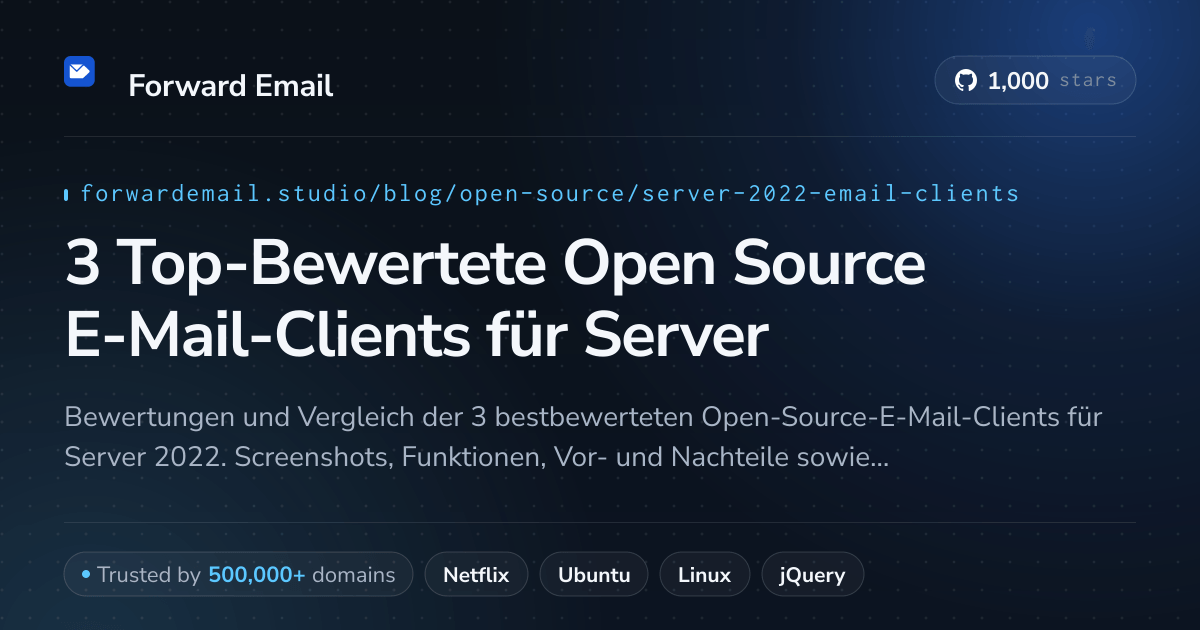Open the forwardemail.studio blog URL link
Viewport: 1200px width, 630px height.
(549, 193)
